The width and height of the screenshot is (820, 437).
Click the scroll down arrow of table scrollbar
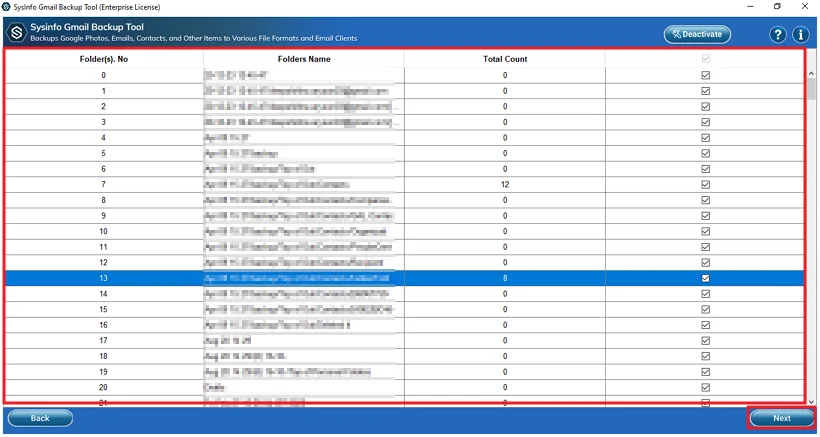(x=811, y=401)
